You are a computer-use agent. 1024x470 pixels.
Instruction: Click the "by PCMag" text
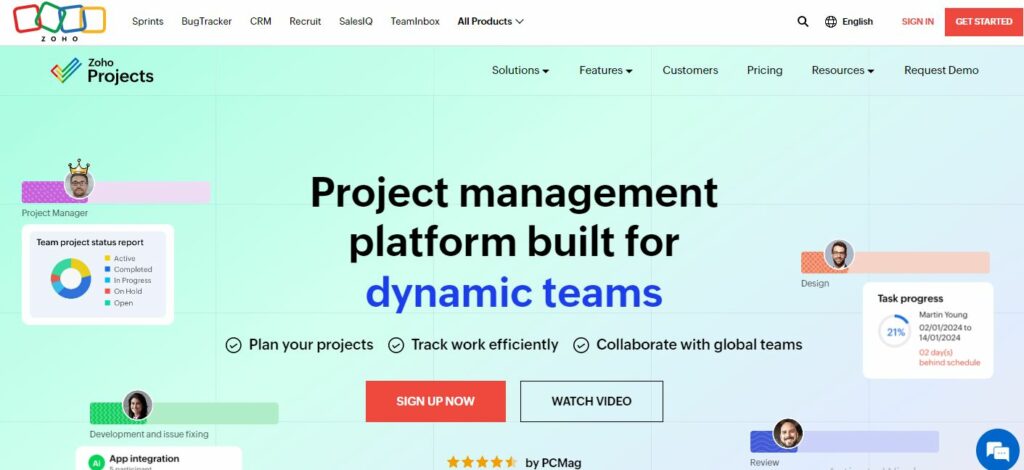553,463
